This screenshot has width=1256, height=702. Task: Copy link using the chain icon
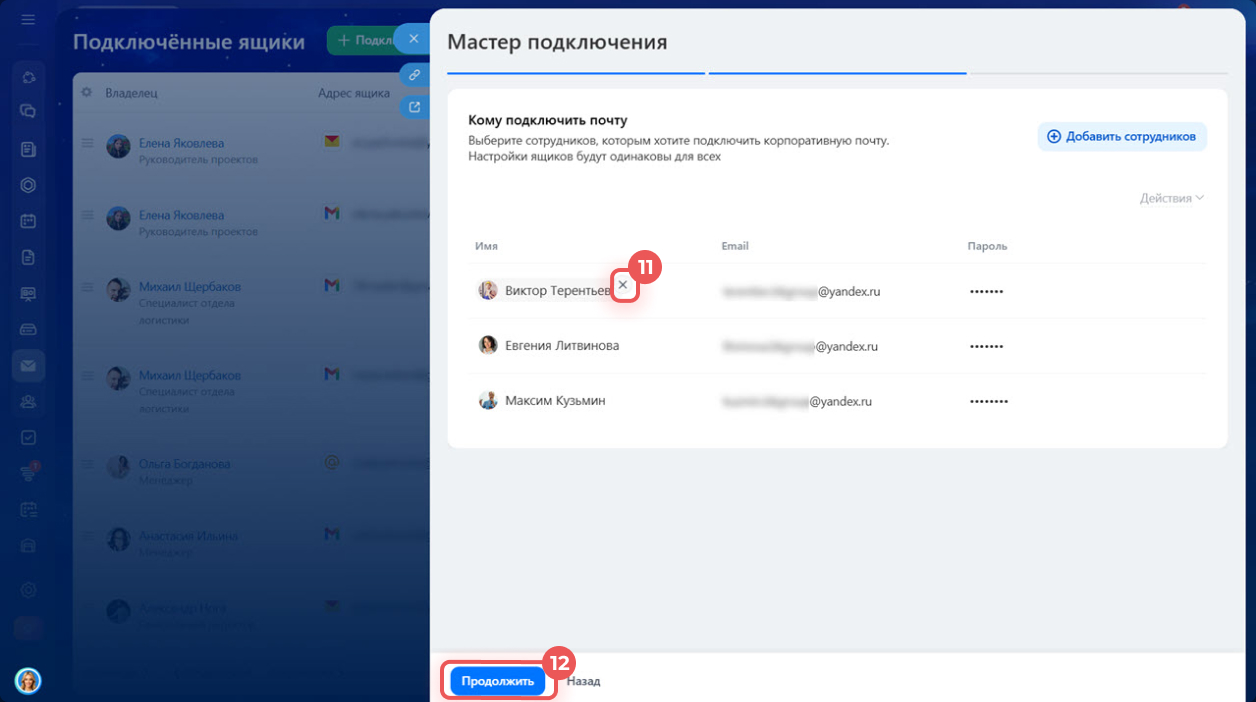click(x=414, y=75)
